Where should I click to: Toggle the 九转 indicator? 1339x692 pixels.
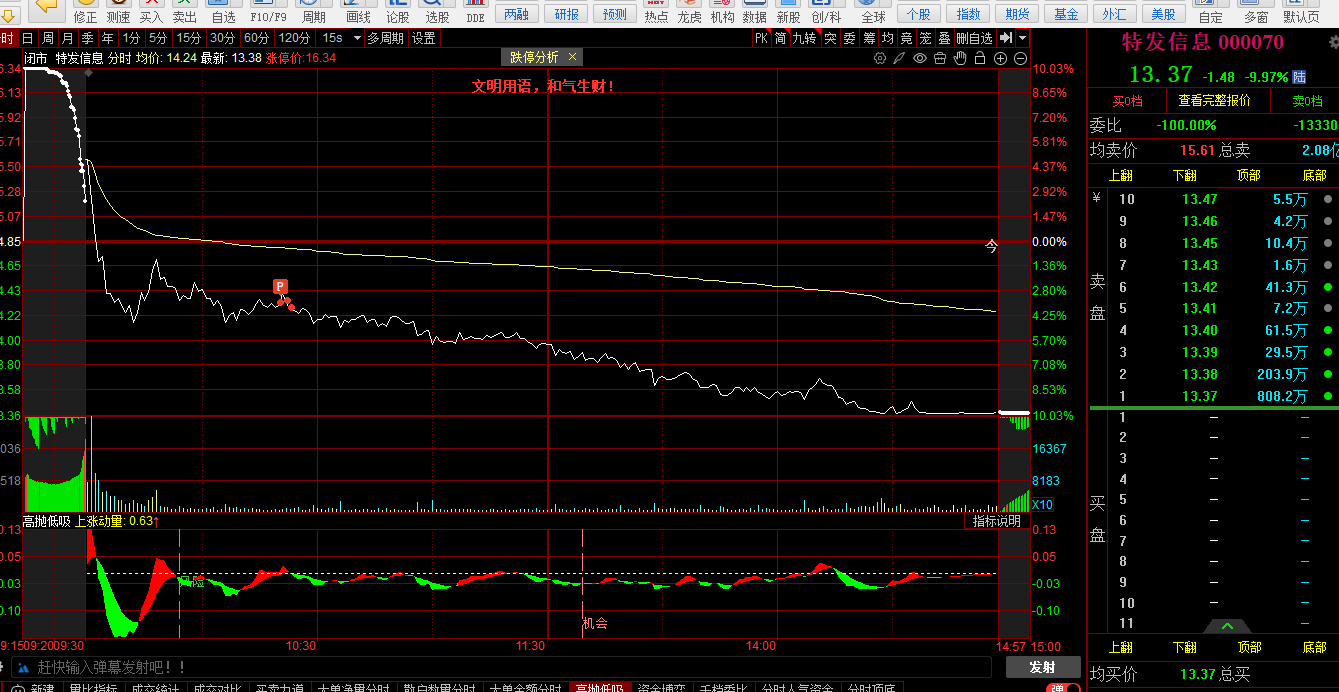point(804,38)
